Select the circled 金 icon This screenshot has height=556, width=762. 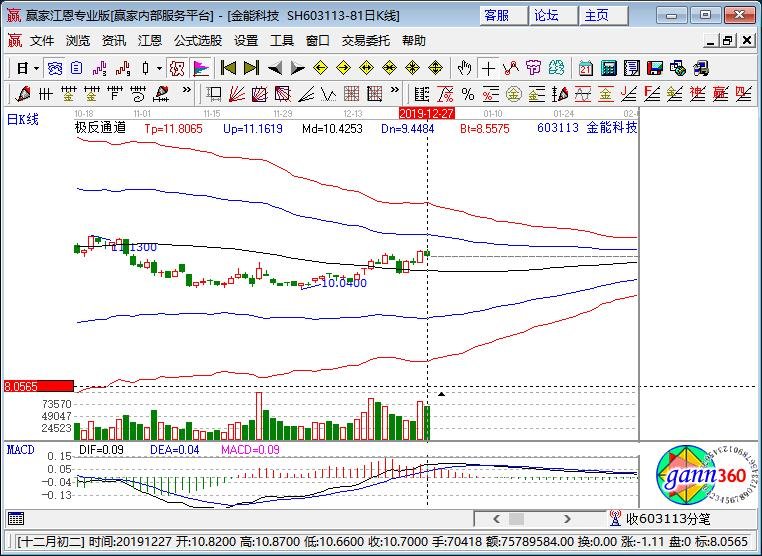(513, 93)
